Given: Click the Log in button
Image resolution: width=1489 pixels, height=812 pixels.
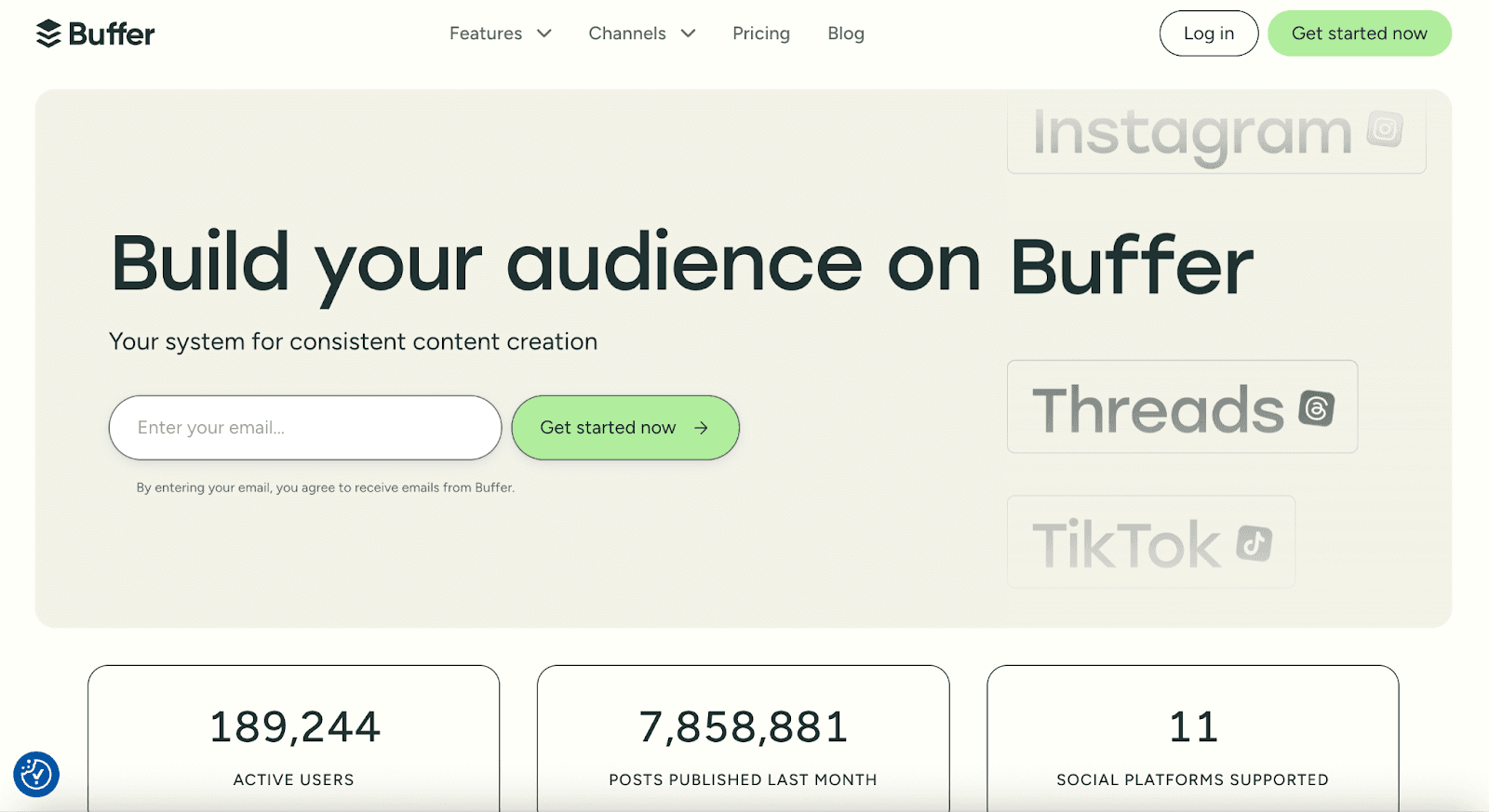Looking at the screenshot, I should (1209, 33).
